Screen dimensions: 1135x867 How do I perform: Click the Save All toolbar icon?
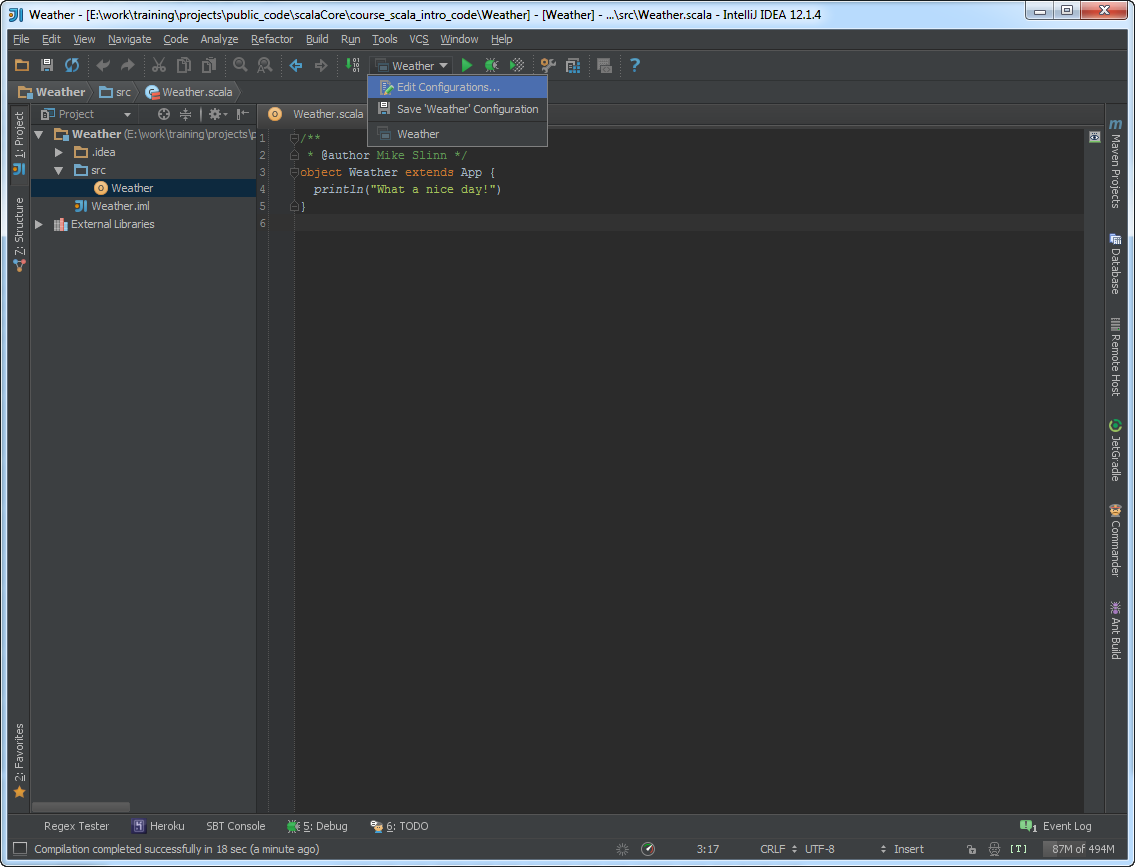pyautogui.click(x=47, y=65)
